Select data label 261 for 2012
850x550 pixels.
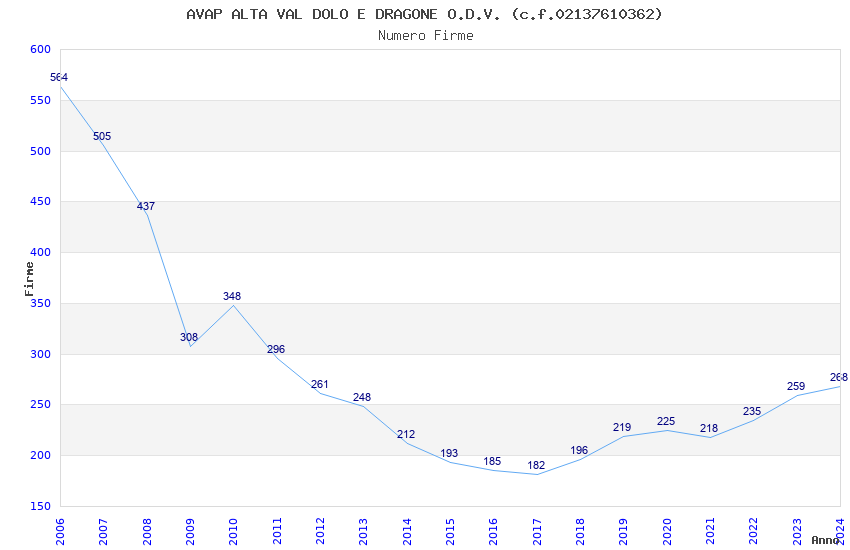point(320,385)
